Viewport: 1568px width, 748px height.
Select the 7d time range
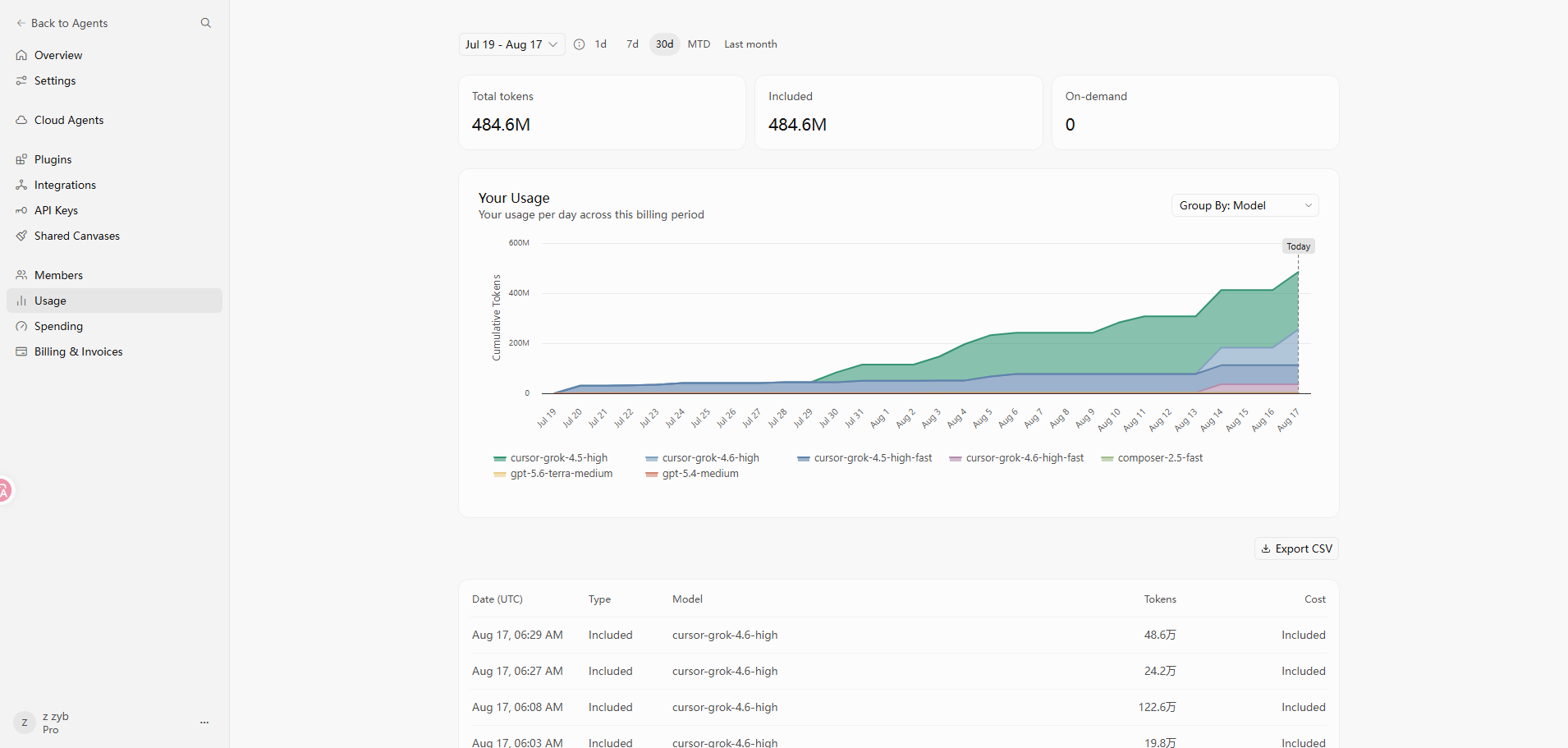tap(632, 44)
